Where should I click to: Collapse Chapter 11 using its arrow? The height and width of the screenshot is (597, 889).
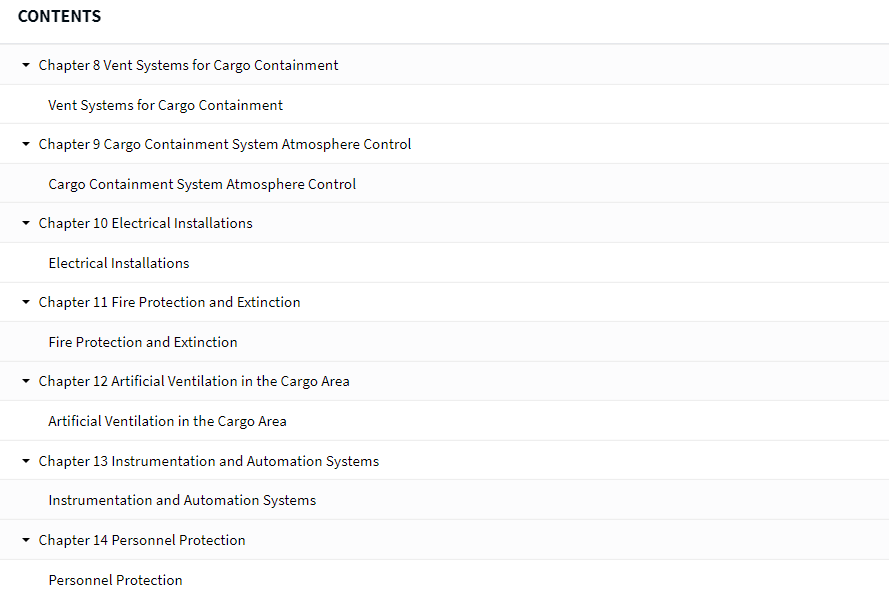(25, 302)
